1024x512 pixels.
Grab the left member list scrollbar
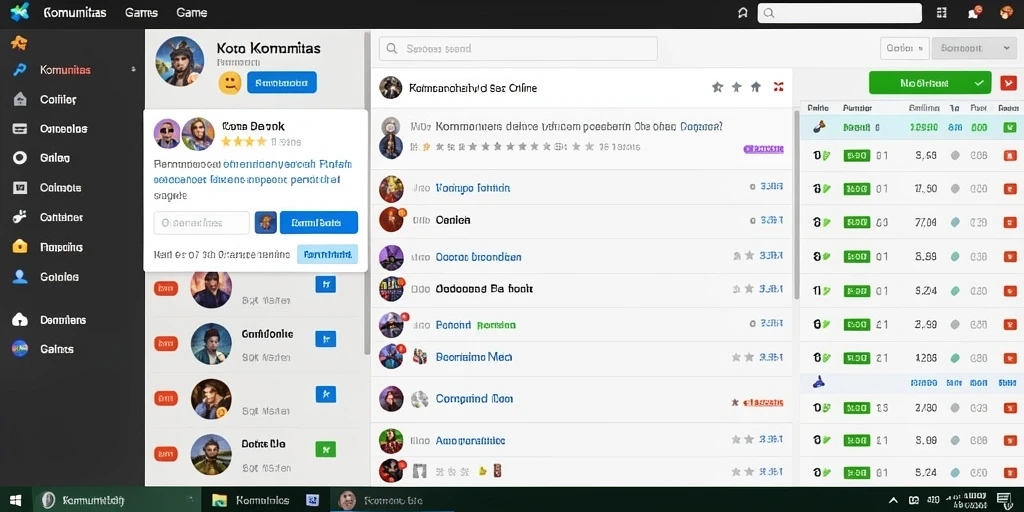(x=367, y=193)
